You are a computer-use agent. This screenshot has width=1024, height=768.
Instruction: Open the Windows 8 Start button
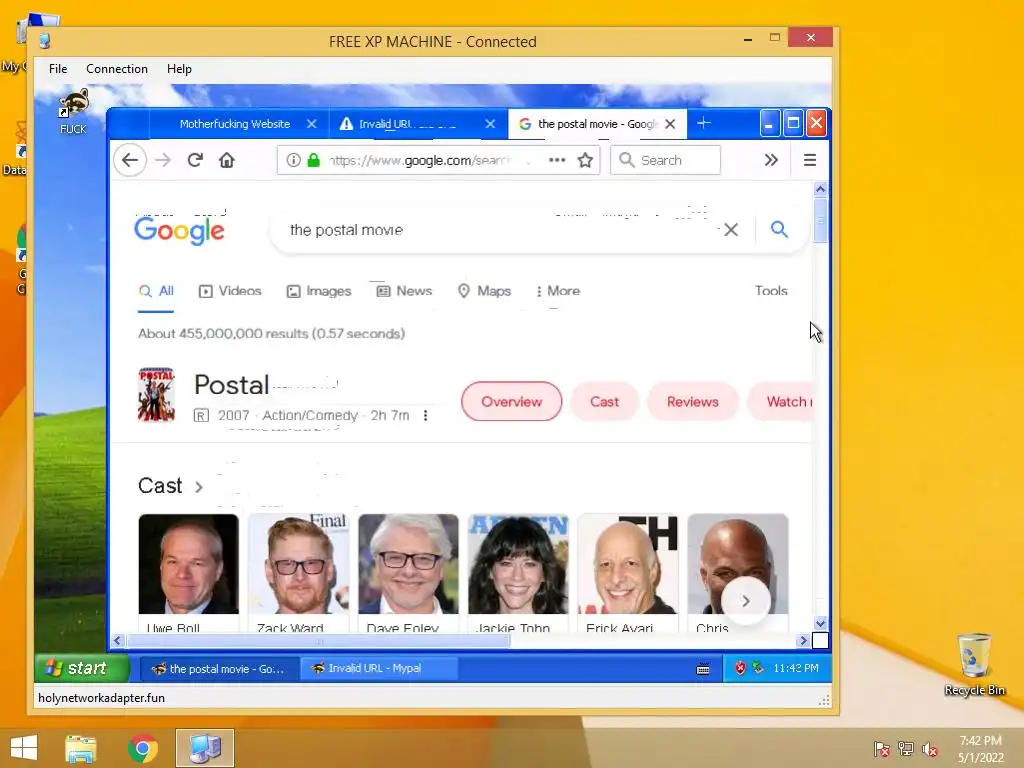pyautogui.click(x=24, y=748)
